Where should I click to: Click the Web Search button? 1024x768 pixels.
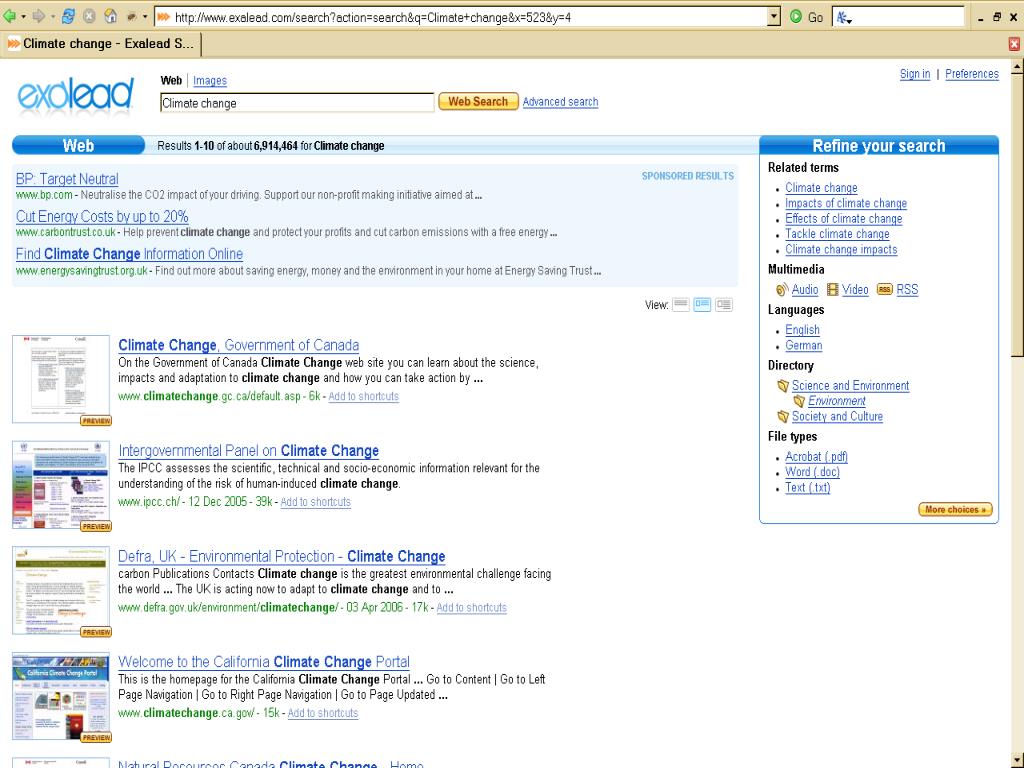(x=478, y=101)
